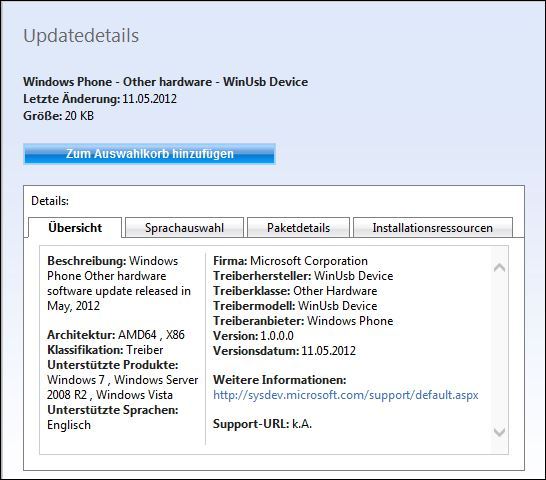Click the Unterstützte Sprachen Englisch value
546x480 pixels.
69,425
